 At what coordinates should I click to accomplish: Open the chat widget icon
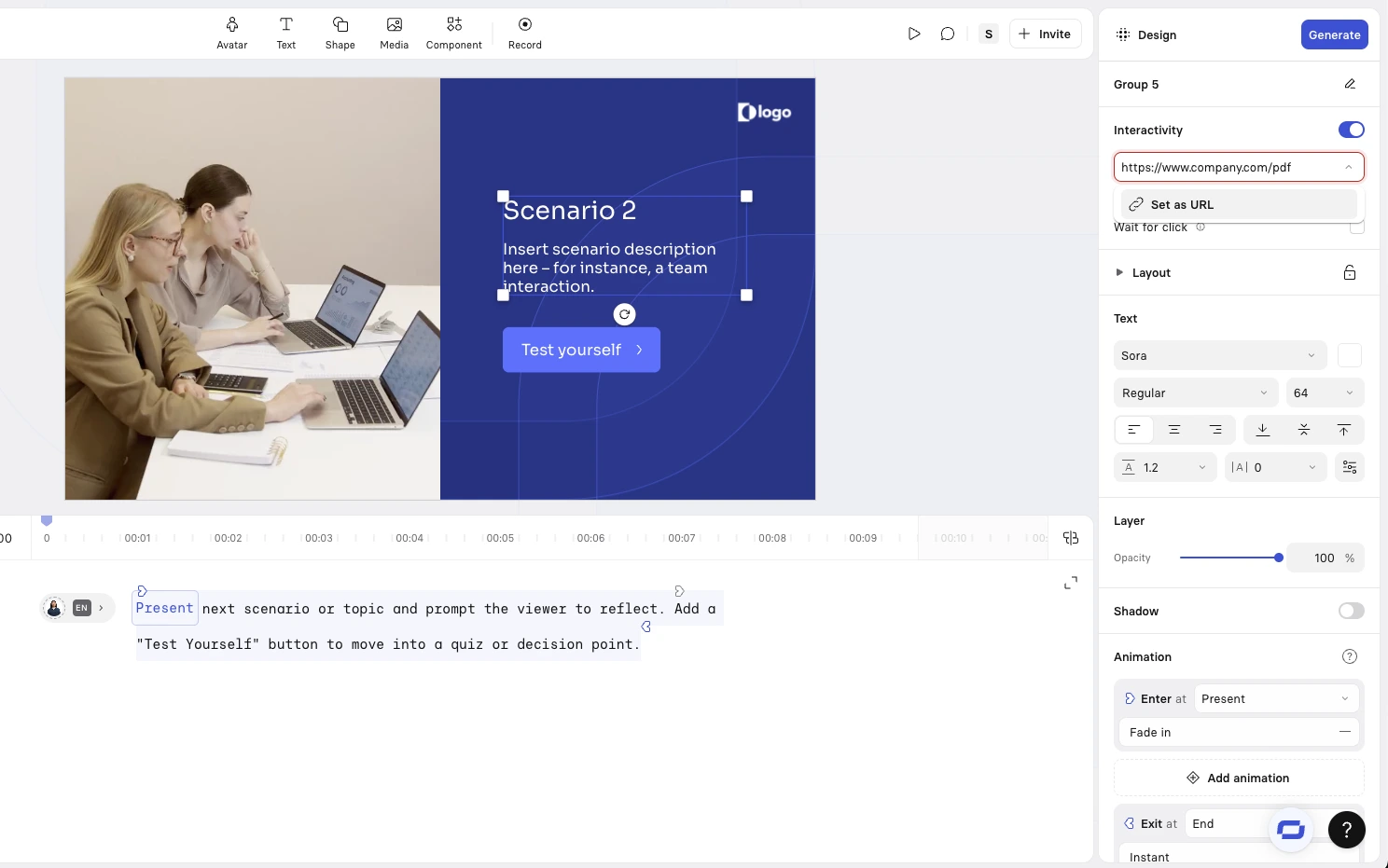pyautogui.click(x=1291, y=830)
